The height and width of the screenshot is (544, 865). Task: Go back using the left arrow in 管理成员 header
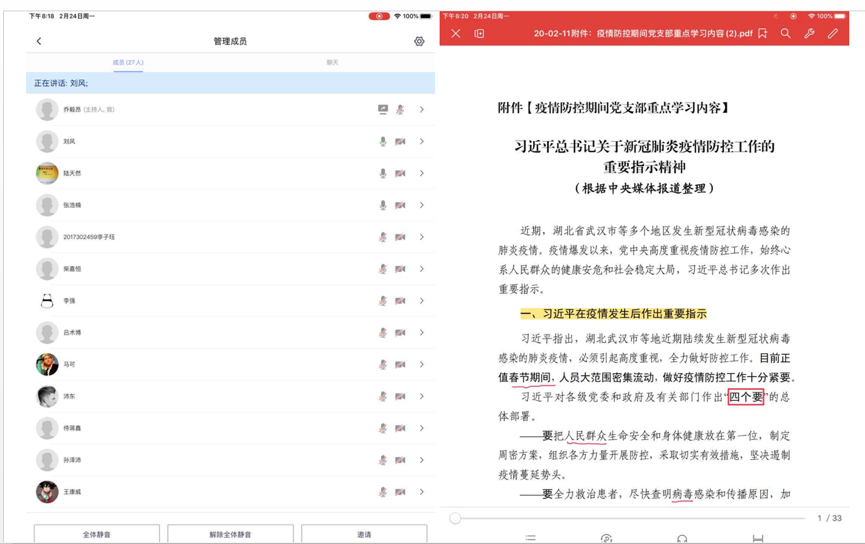39,41
